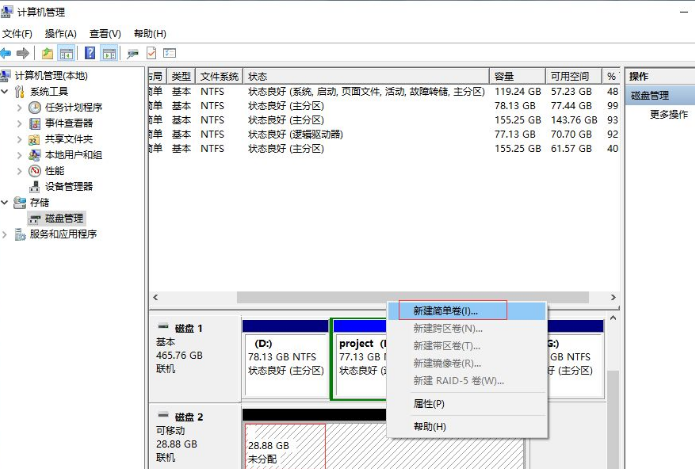Open the Action (操作) menu
Viewport: 695px width, 469px height.
pyautogui.click(x=61, y=33)
